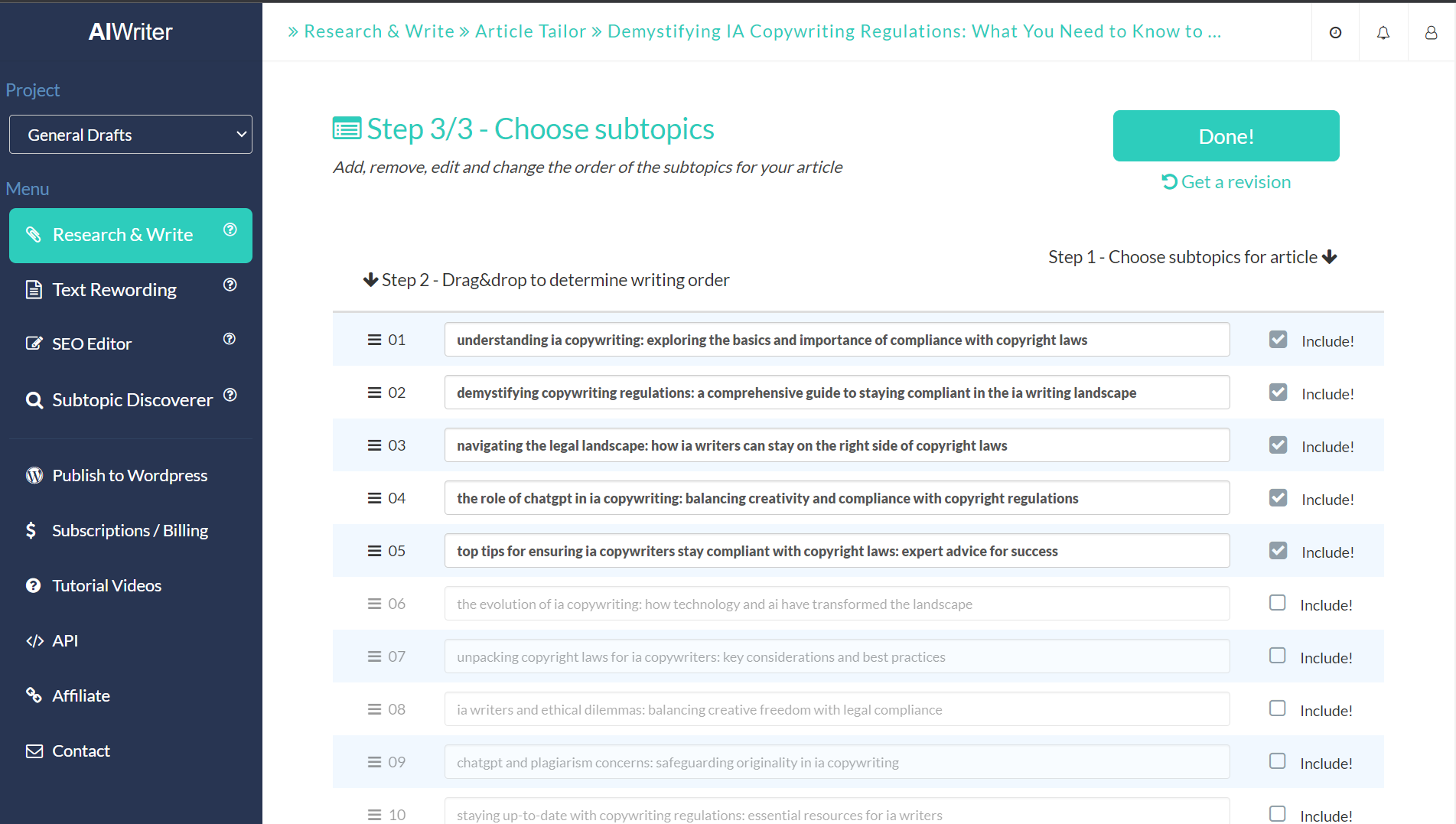
Task: Click Get a revision link
Action: pyautogui.click(x=1225, y=181)
